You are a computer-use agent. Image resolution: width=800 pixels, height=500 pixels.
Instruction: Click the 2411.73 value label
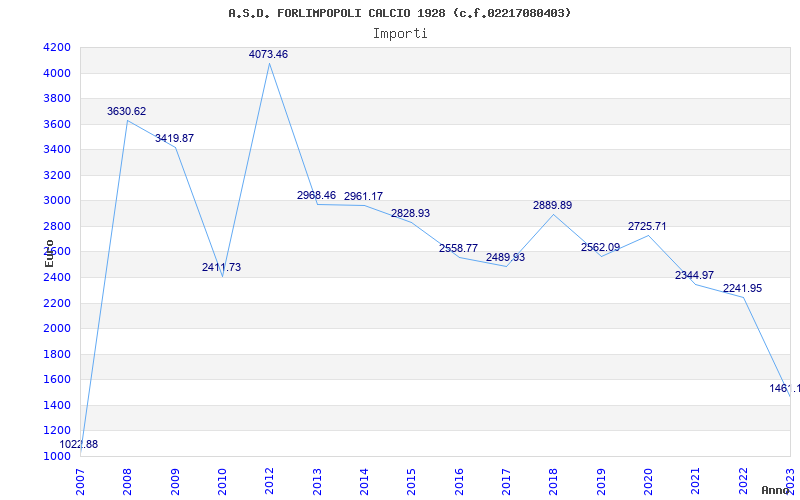221,267
